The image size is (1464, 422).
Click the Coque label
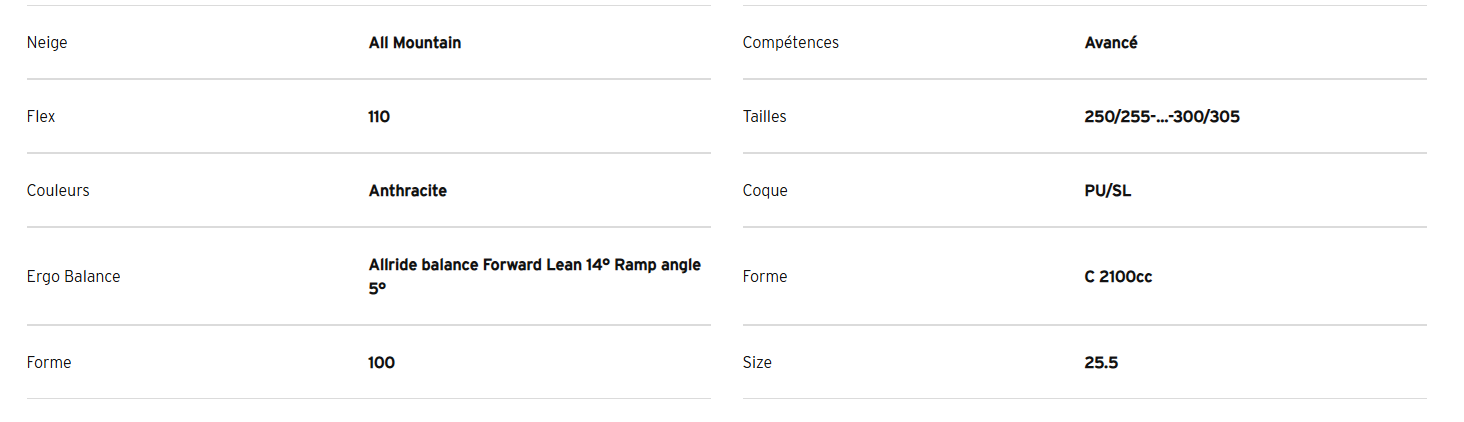tap(765, 190)
